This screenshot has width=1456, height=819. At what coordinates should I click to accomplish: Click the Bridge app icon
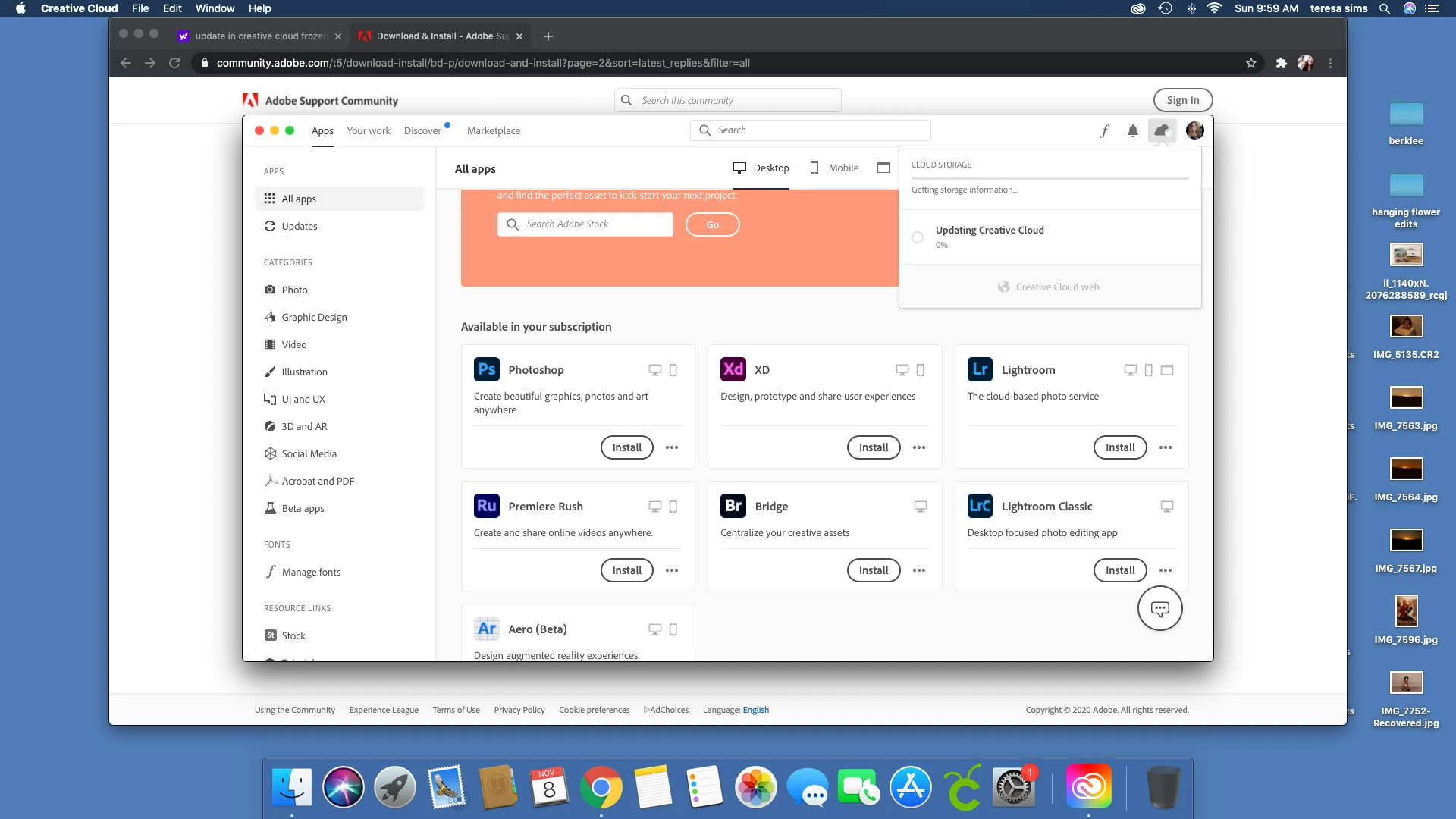point(733,506)
